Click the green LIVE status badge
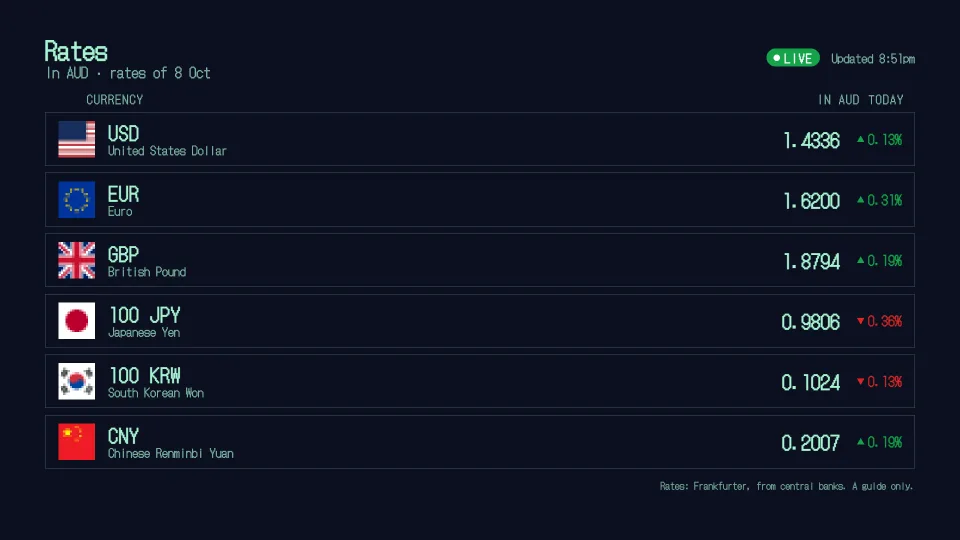Viewport: 960px width, 540px height. coord(793,58)
